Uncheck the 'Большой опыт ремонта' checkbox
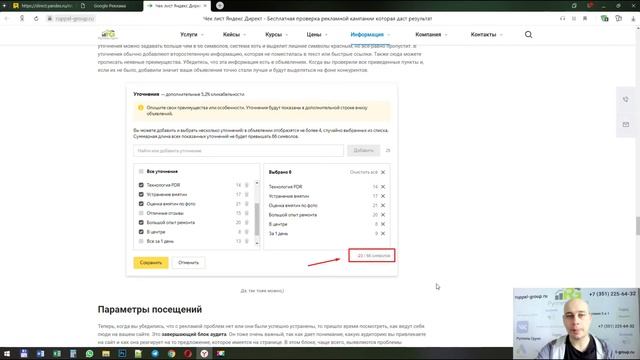 (x=141, y=222)
